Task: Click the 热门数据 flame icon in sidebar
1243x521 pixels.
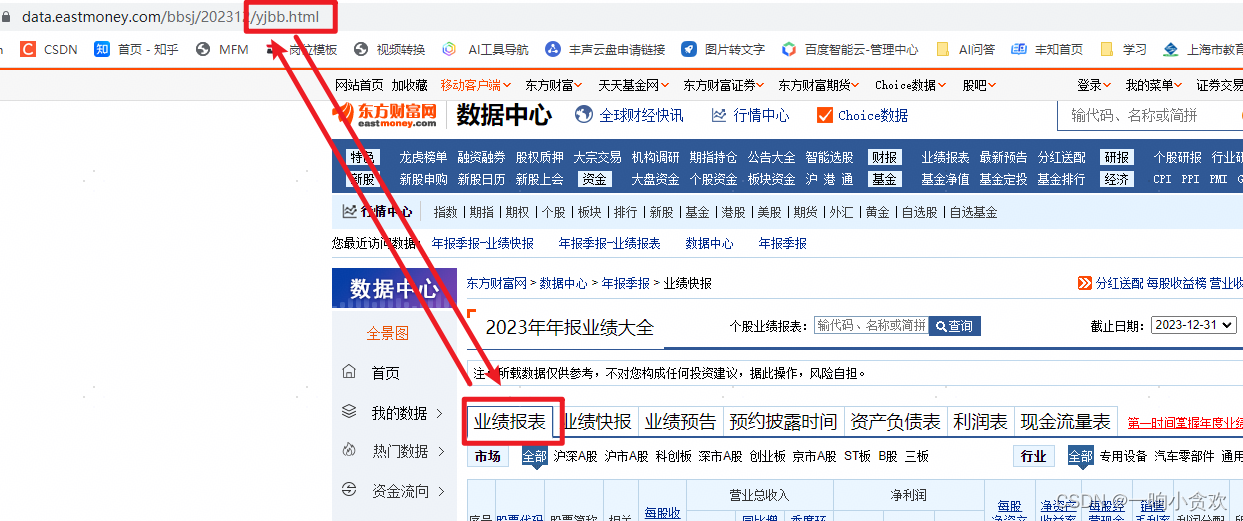Action: tap(349, 450)
